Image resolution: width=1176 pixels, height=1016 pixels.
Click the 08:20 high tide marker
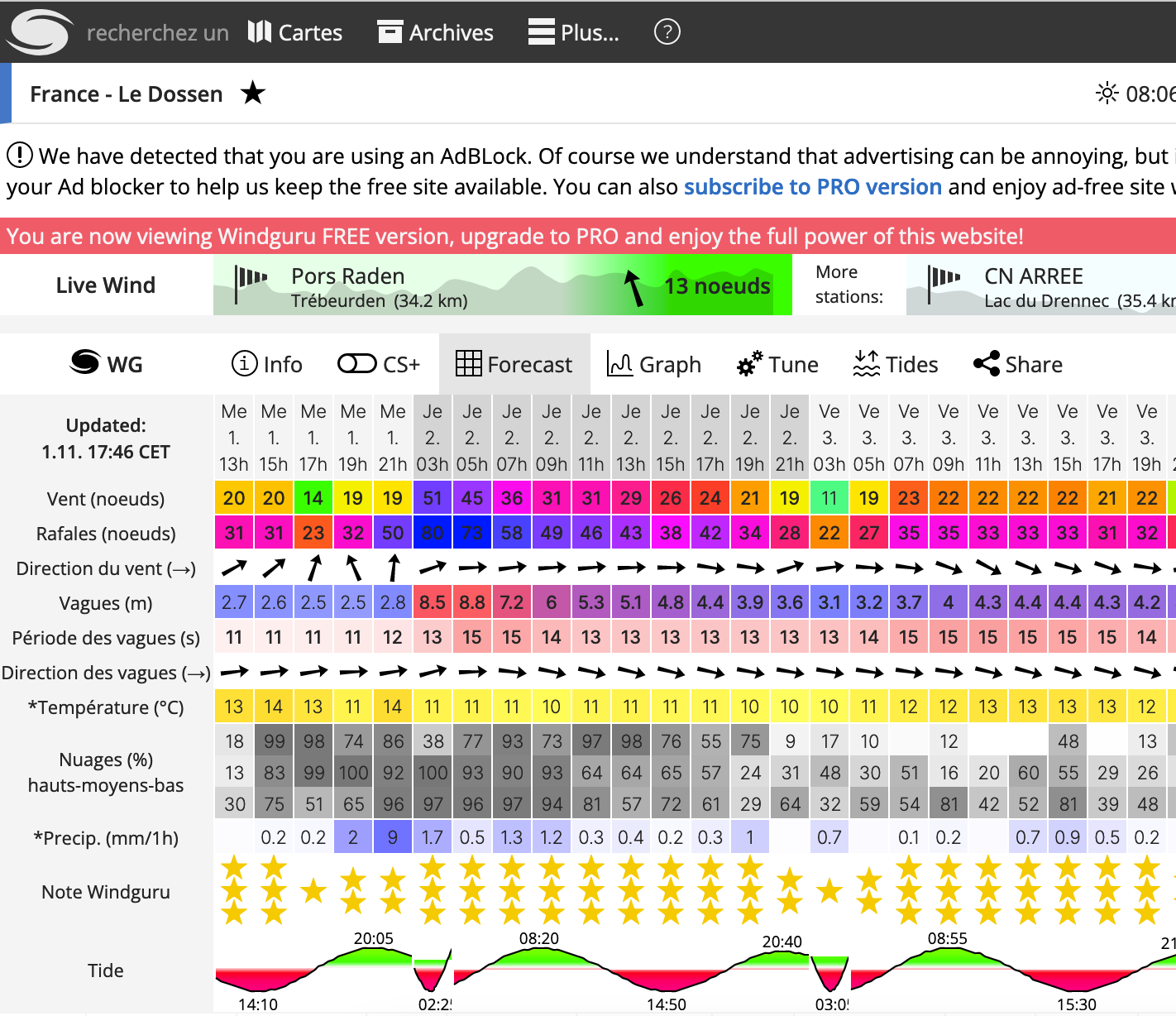point(539,938)
